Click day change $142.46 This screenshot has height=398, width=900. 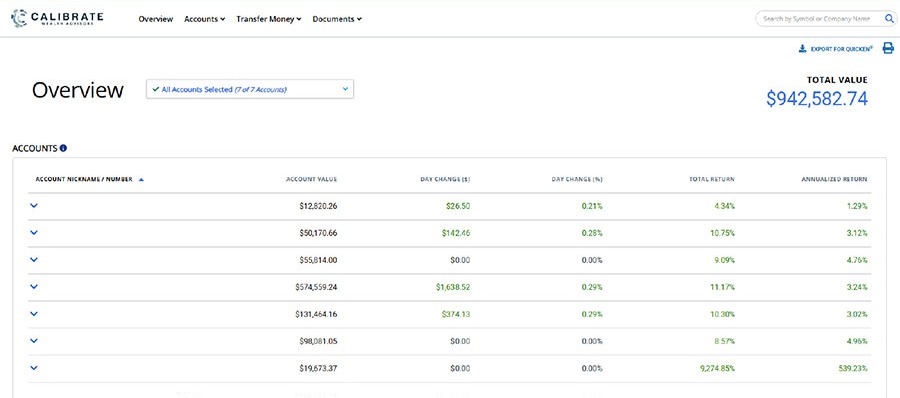pyautogui.click(x=456, y=233)
